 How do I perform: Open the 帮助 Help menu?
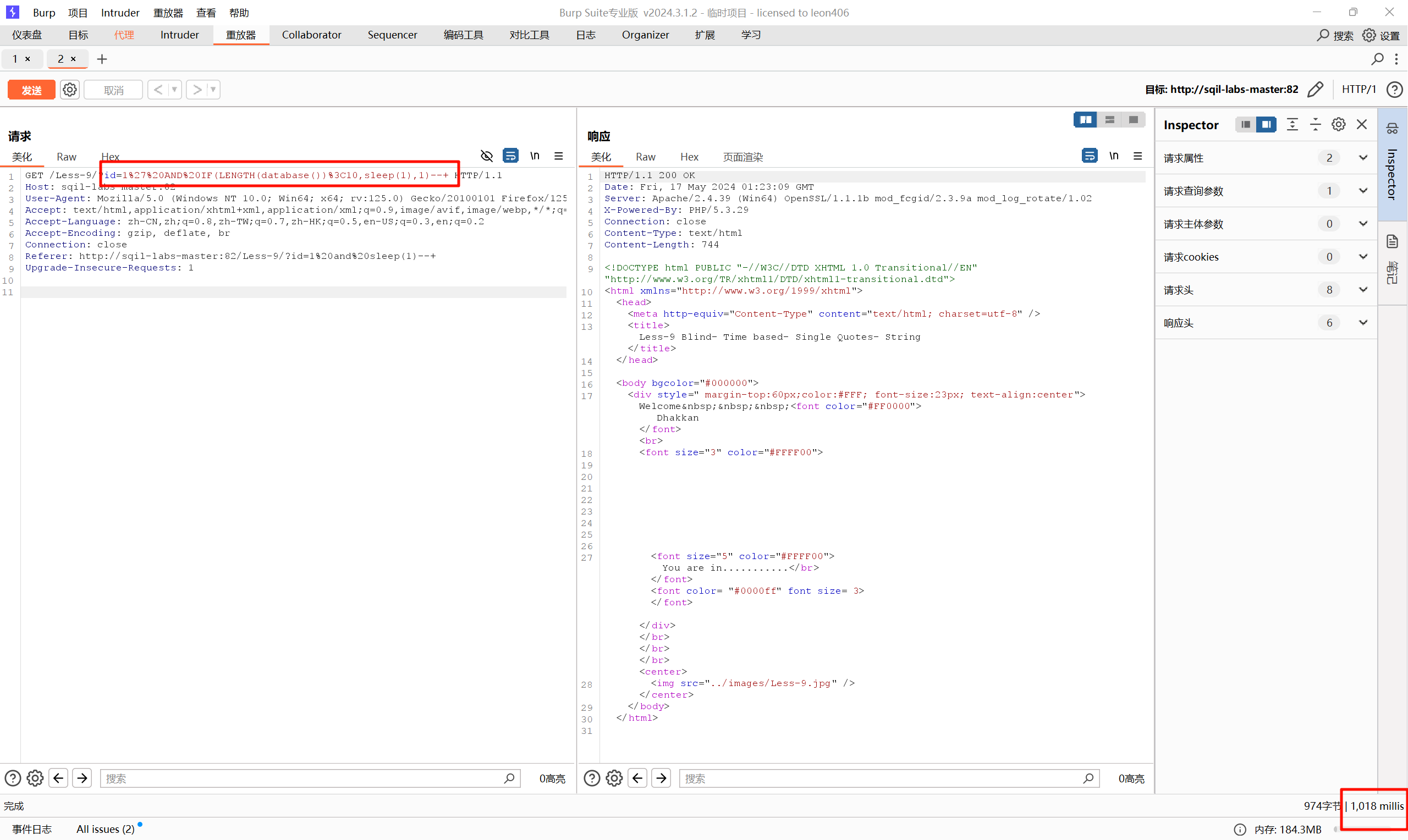[239, 13]
